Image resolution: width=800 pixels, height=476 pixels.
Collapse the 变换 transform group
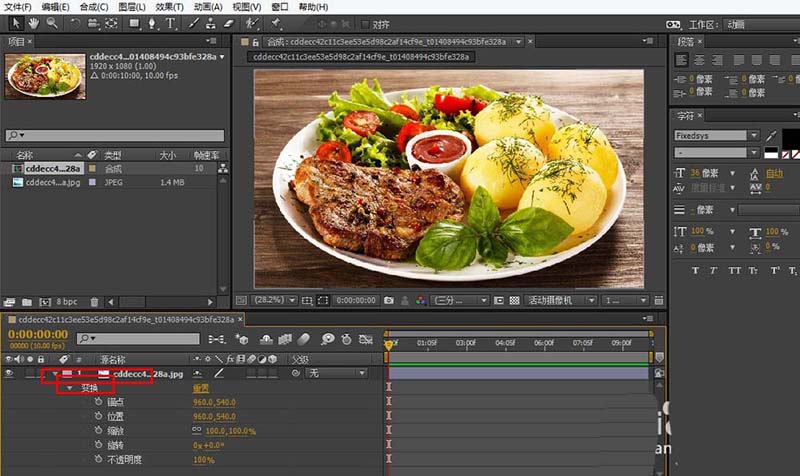[70, 388]
